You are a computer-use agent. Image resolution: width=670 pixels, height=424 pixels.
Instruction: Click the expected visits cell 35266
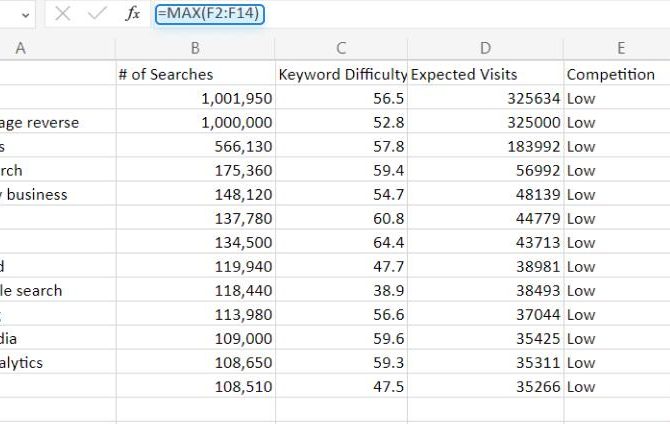click(x=485, y=387)
